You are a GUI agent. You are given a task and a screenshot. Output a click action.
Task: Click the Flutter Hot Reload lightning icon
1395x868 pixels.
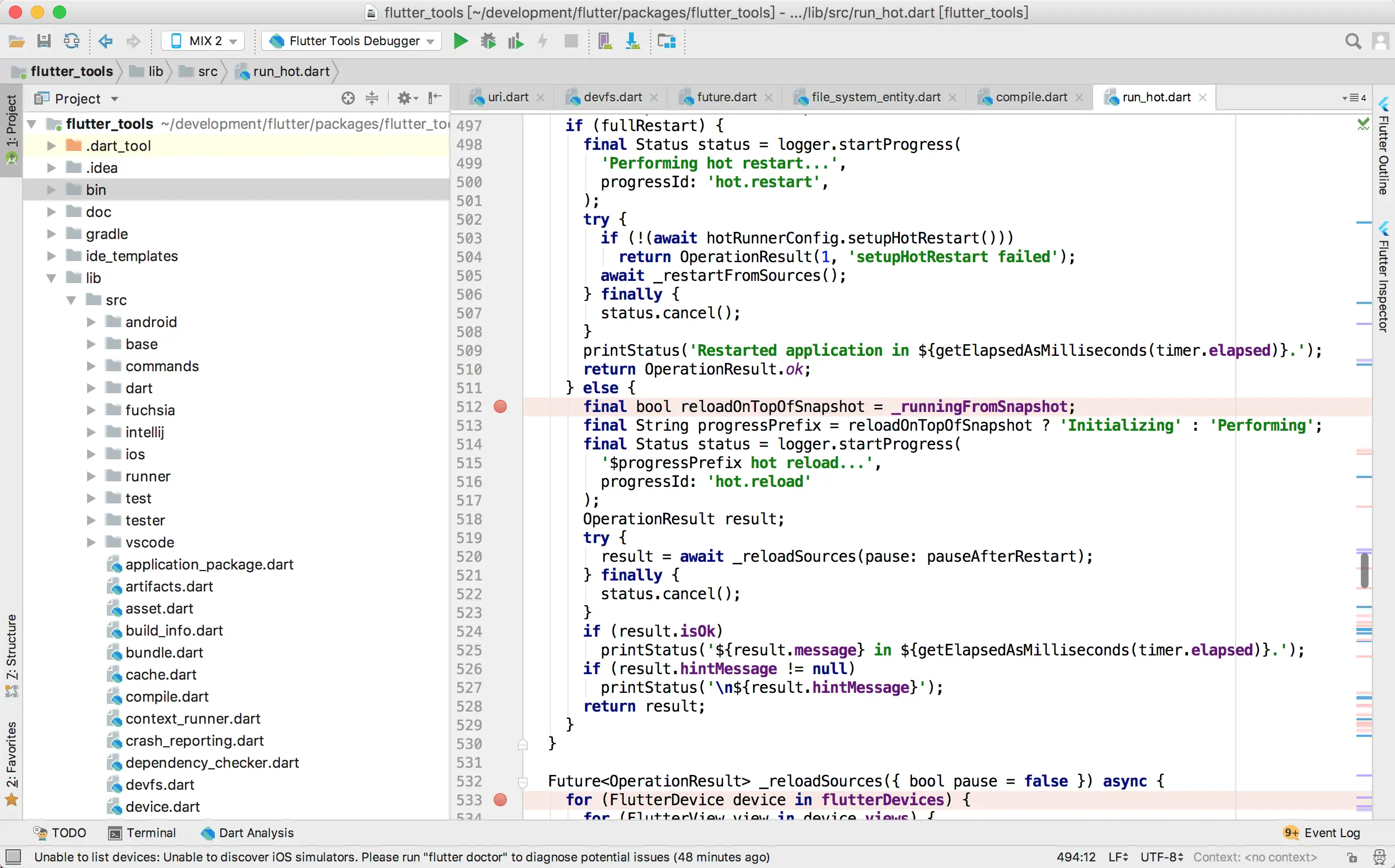(x=543, y=41)
